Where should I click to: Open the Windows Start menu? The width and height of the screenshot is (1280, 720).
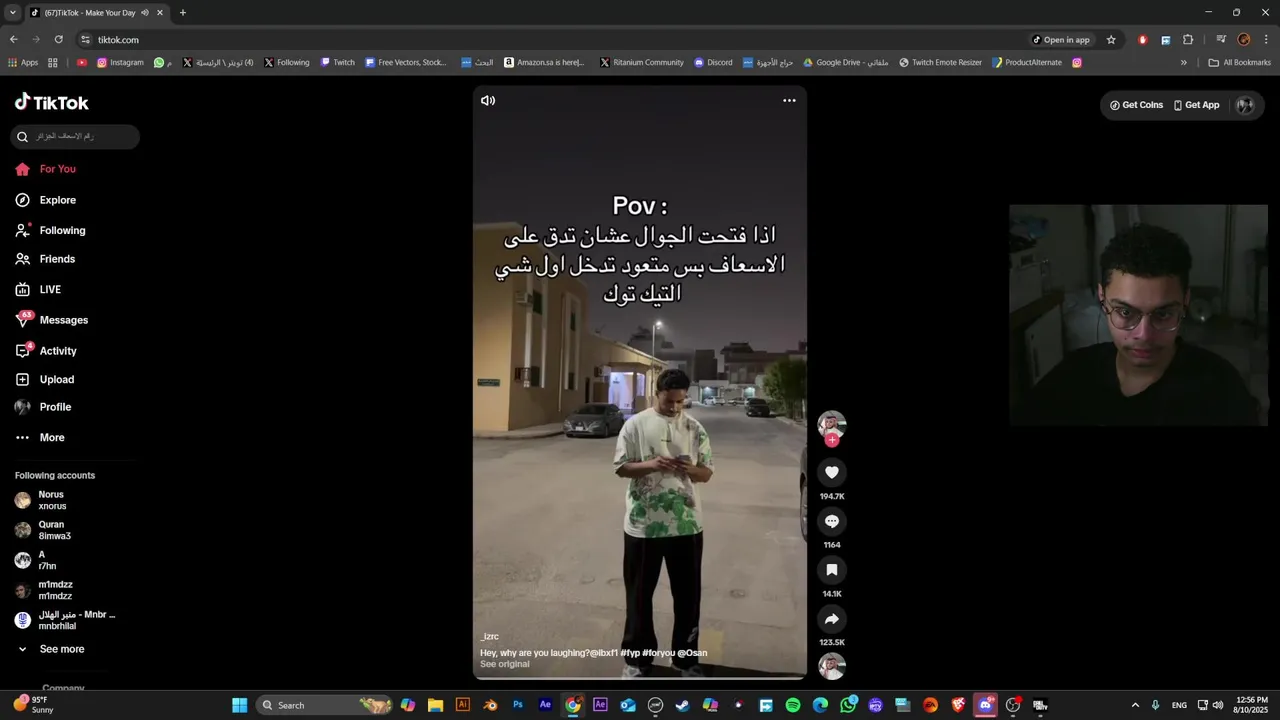coord(240,705)
